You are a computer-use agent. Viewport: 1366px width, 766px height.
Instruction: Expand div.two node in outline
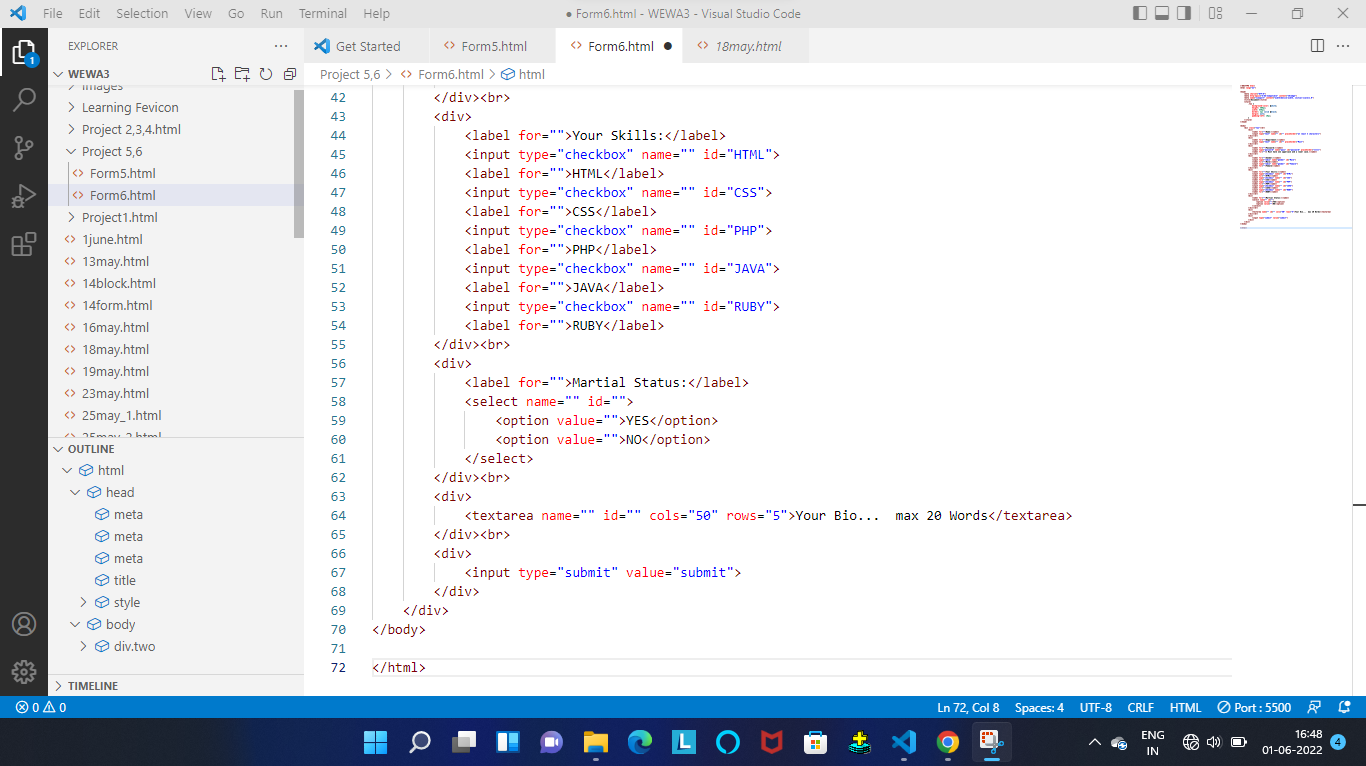click(85, 646)
